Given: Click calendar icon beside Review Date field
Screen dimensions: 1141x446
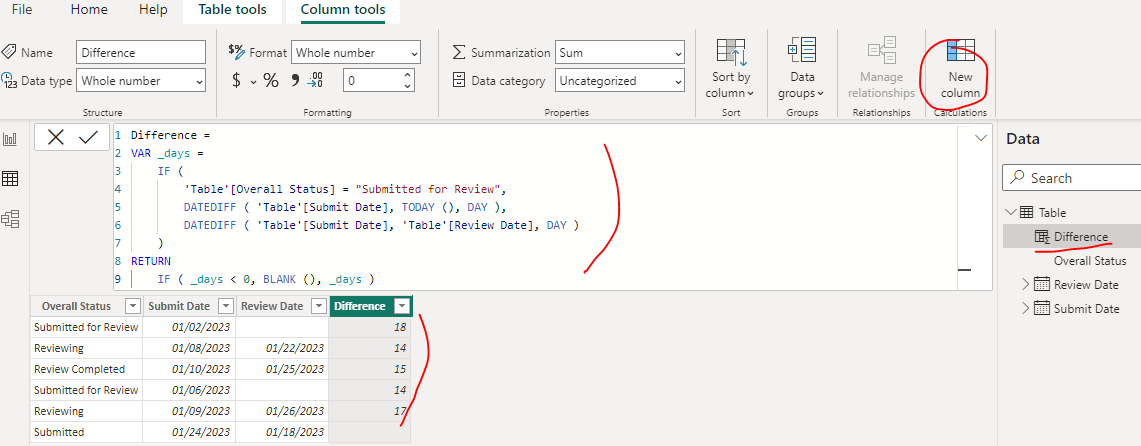Looking at the screenshot, I should tap(1041, 284).
